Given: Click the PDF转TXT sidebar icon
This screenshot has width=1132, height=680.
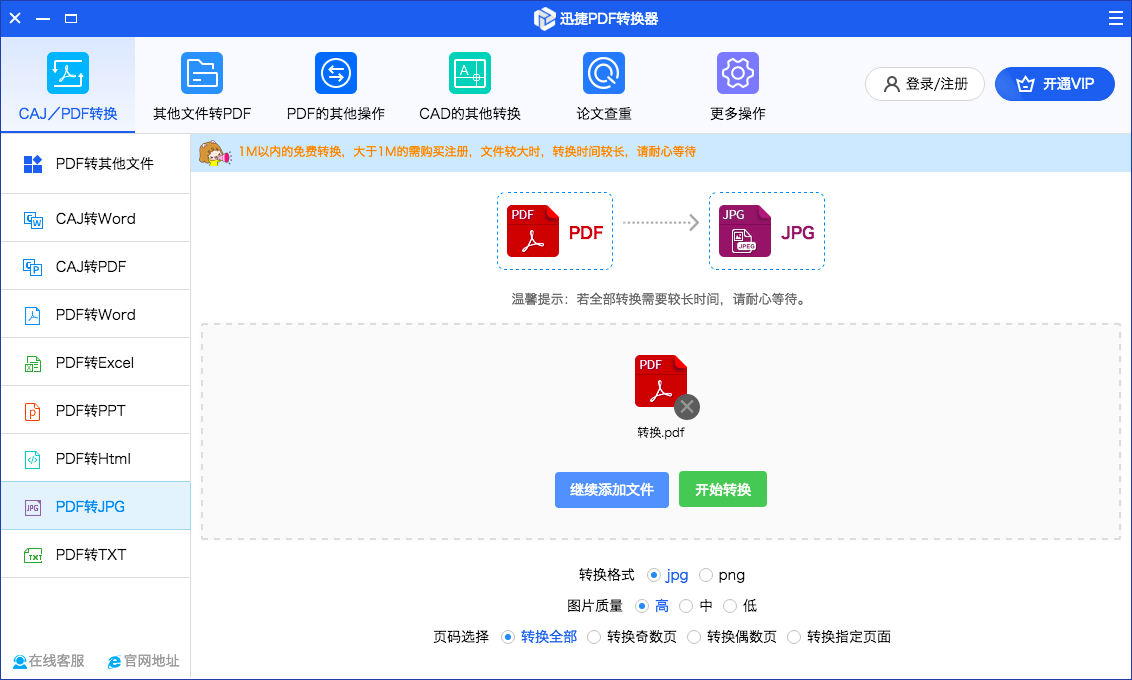Looking at the screenshot, I should pos(32,555).
